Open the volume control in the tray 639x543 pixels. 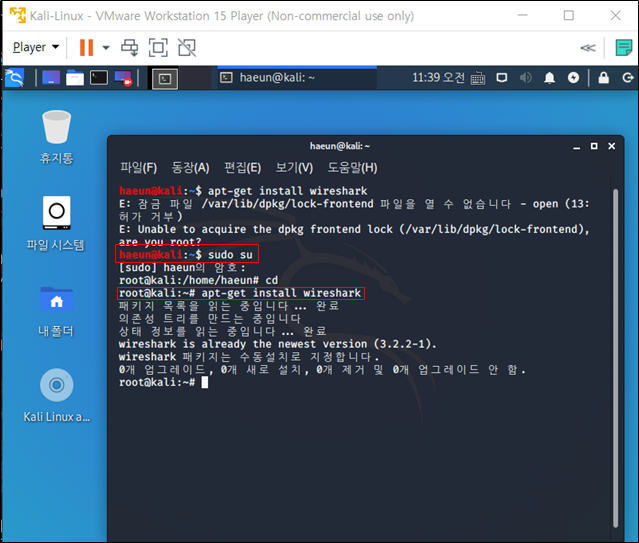[525, 77]
